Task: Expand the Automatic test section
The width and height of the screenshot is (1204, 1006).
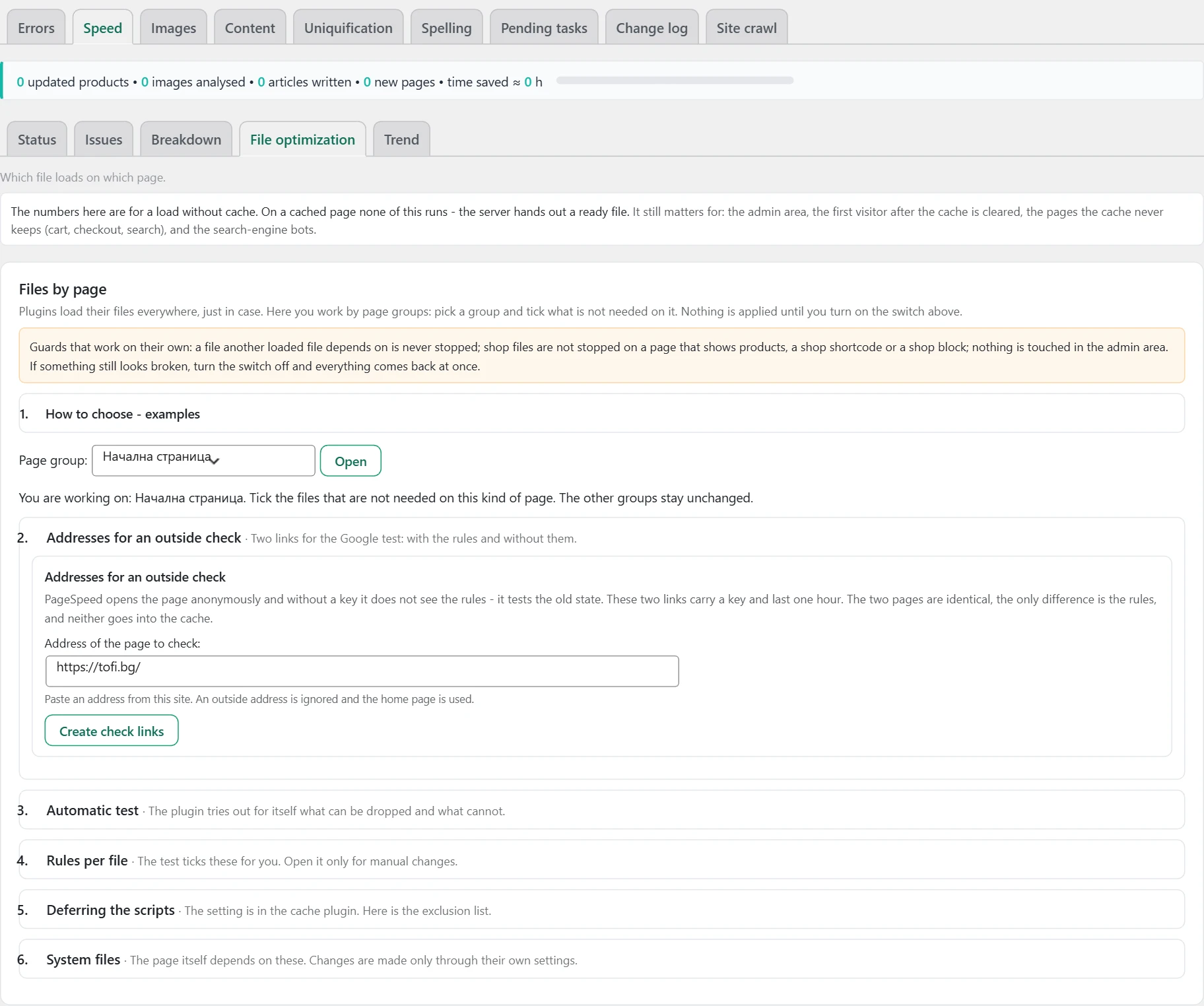Action: click(x=601, y=810)
